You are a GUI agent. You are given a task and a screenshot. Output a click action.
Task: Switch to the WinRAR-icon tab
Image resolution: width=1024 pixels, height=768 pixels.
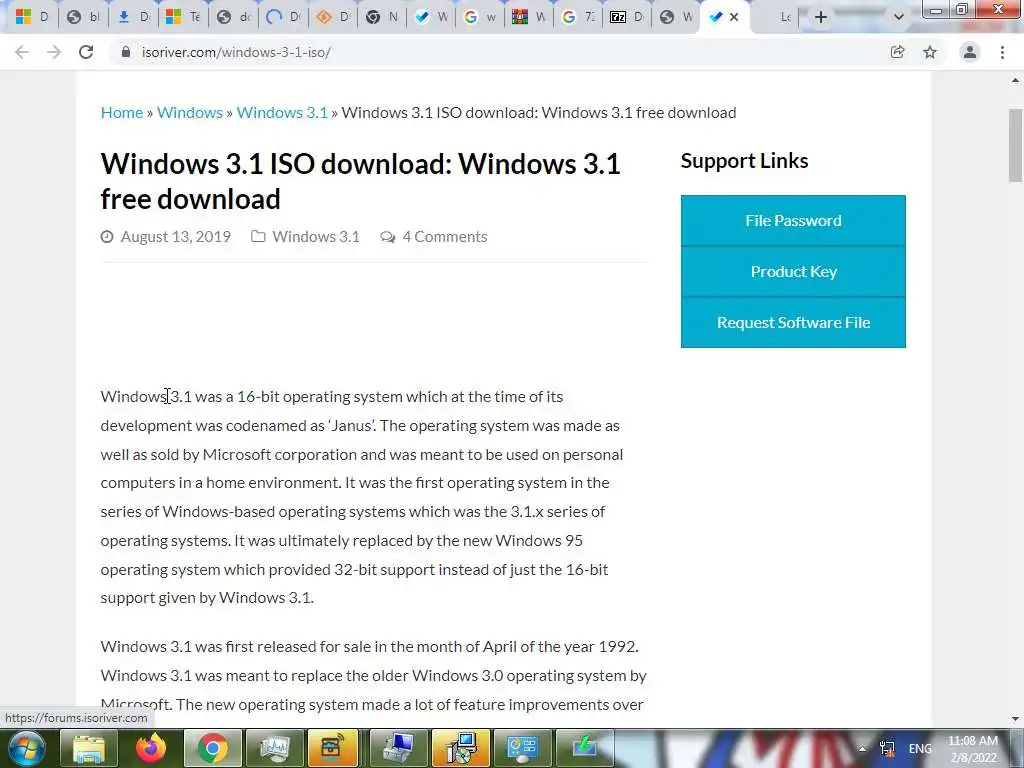[529, 17]
